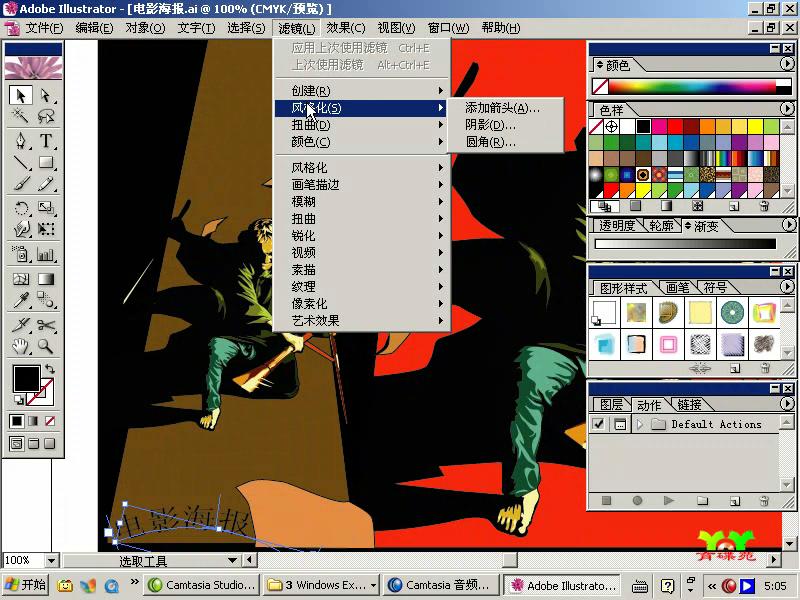Pick the red swatch in 色样 panel
The image size is (800, 600).
pyautogui.click(x=675, y=126)
